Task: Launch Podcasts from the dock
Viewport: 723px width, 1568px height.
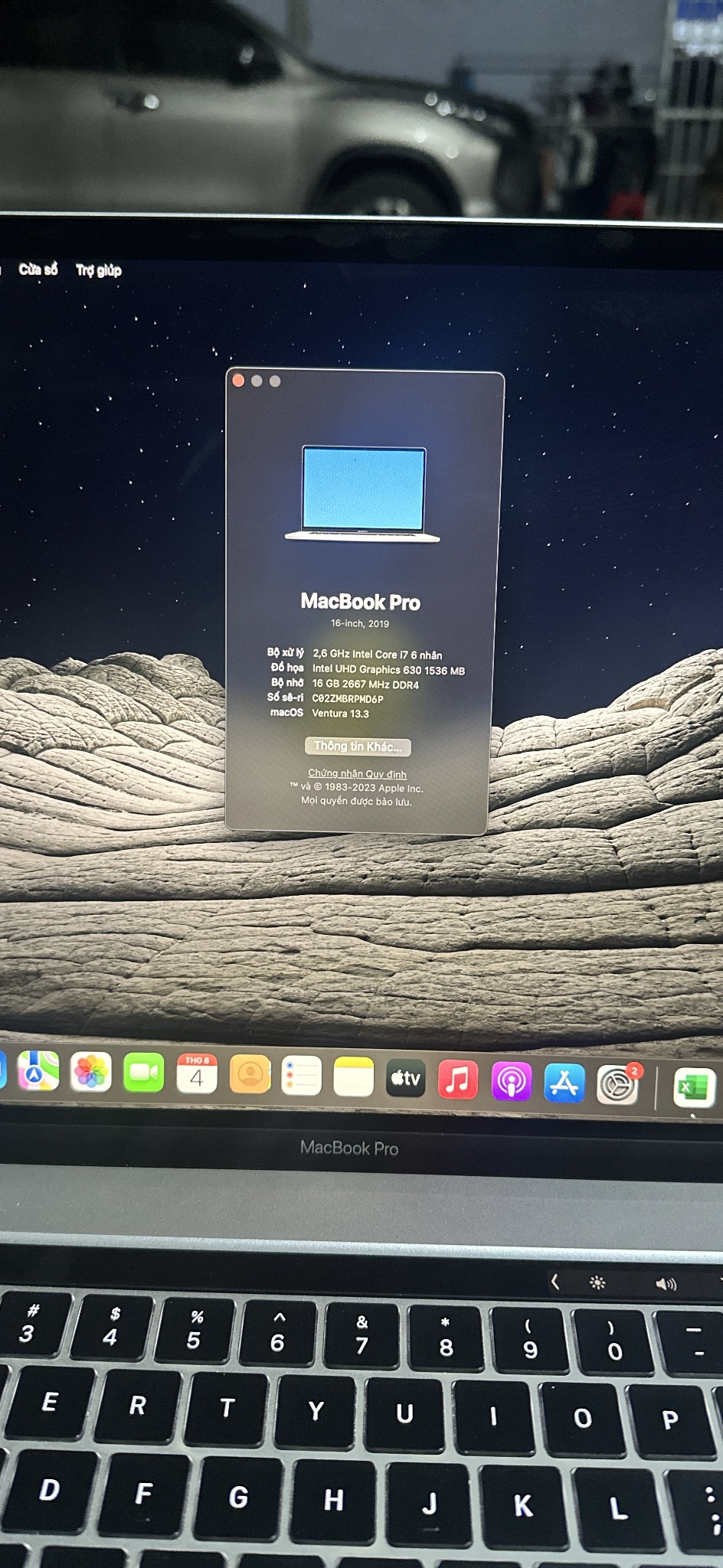Action: coord(511,1082)
